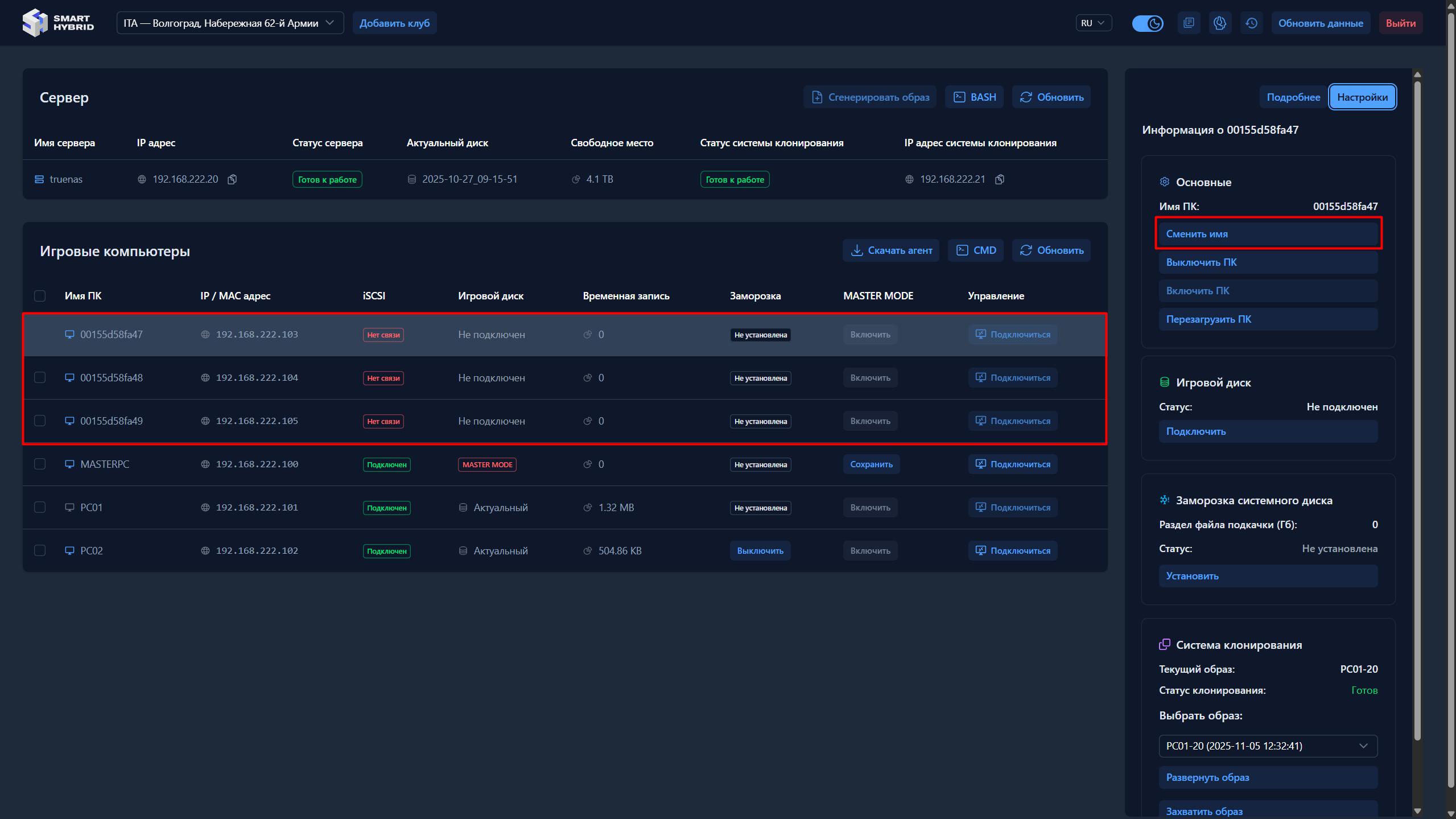Viewport: 1456px width, 819px height.
Task: Select the Настройки tab
Action: pyautogui.click(x=1362, y=97)
